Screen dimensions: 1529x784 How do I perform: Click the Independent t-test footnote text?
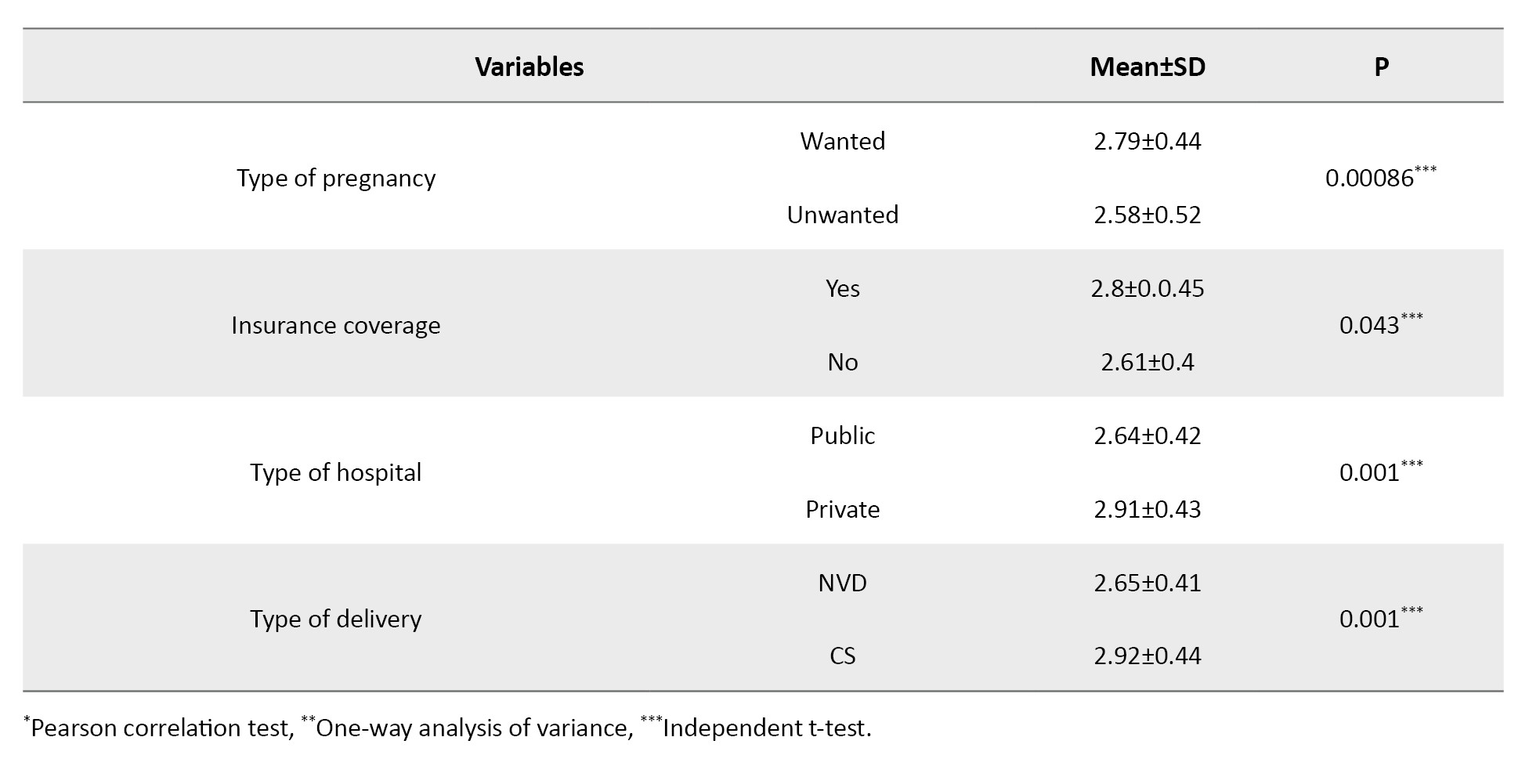(x=765, y=728)
